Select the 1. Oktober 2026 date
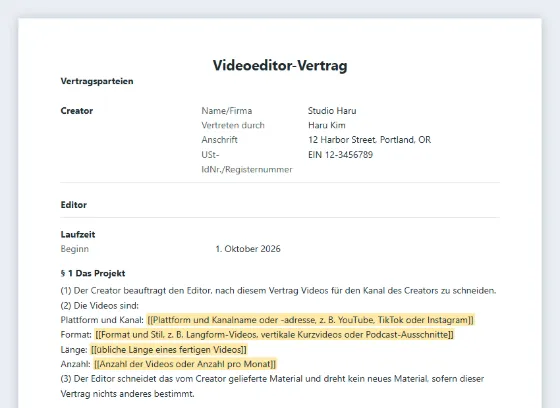Screen dimensions: 560x408 248,249
